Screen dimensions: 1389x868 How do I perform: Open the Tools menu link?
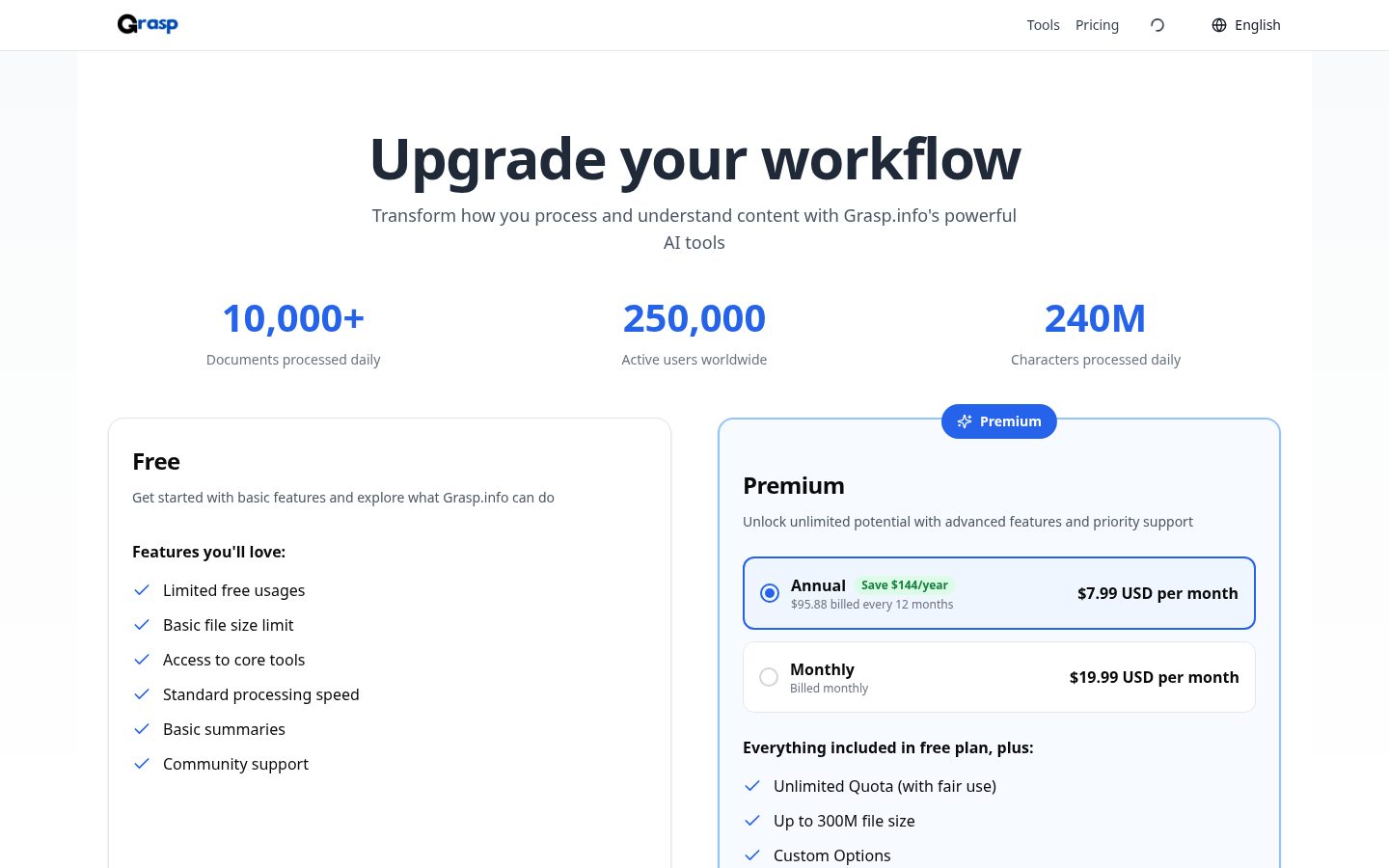pos(1043,25)
